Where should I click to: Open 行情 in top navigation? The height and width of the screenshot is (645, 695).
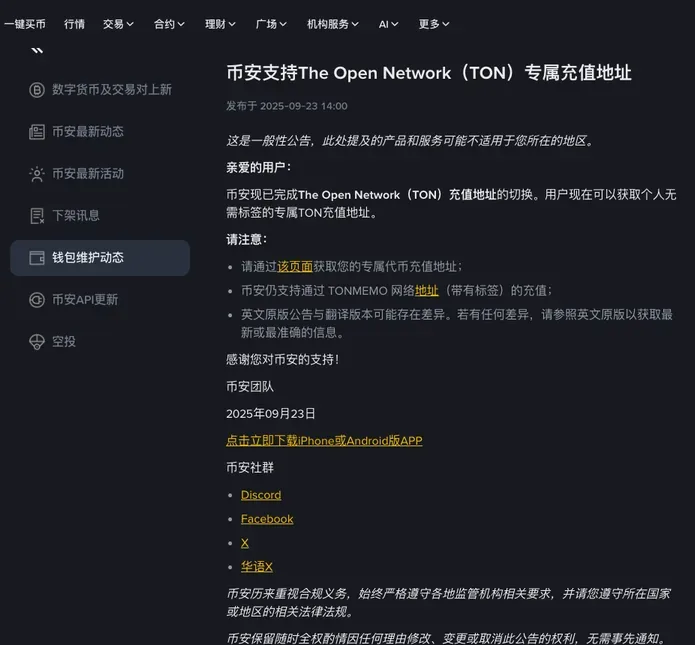74,24
